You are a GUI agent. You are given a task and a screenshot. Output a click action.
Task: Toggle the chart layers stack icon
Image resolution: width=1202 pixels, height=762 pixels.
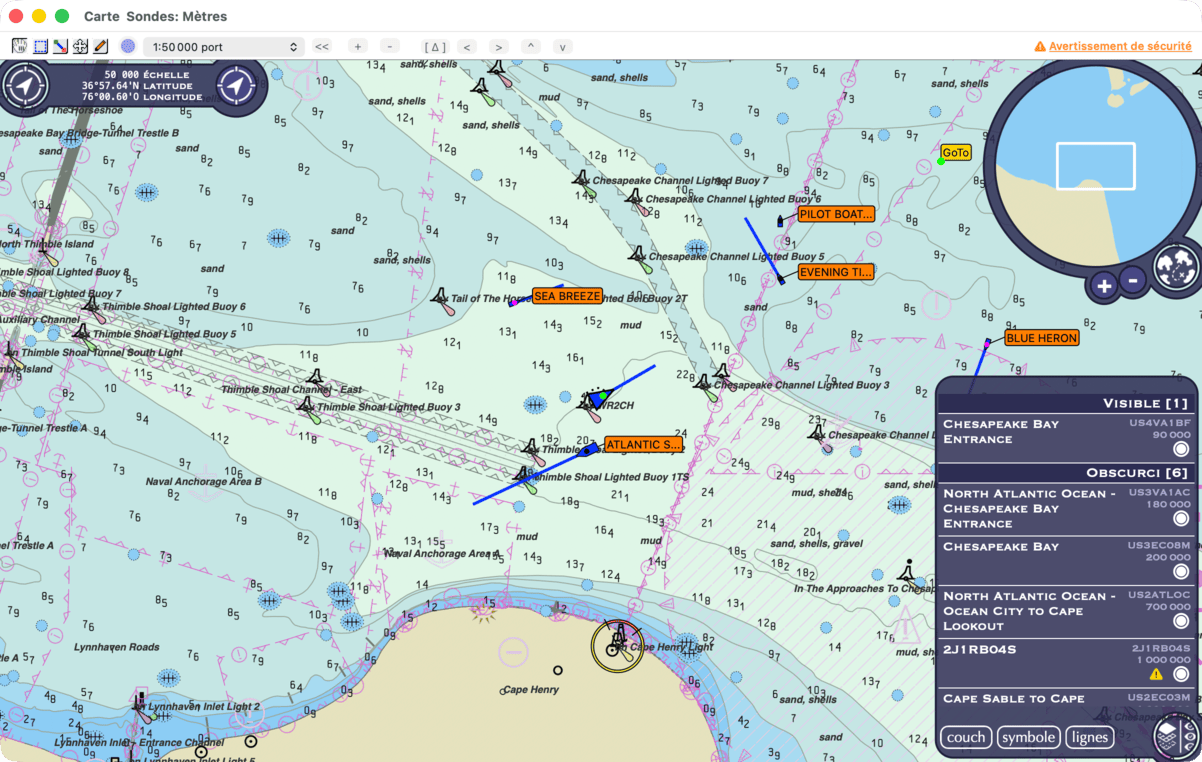[1176, 737]
